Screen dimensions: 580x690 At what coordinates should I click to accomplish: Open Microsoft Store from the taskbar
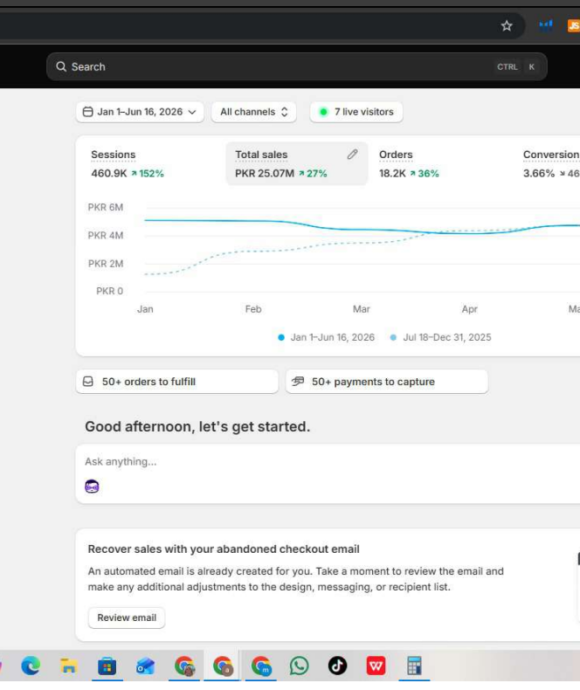(x=107, y=666)
